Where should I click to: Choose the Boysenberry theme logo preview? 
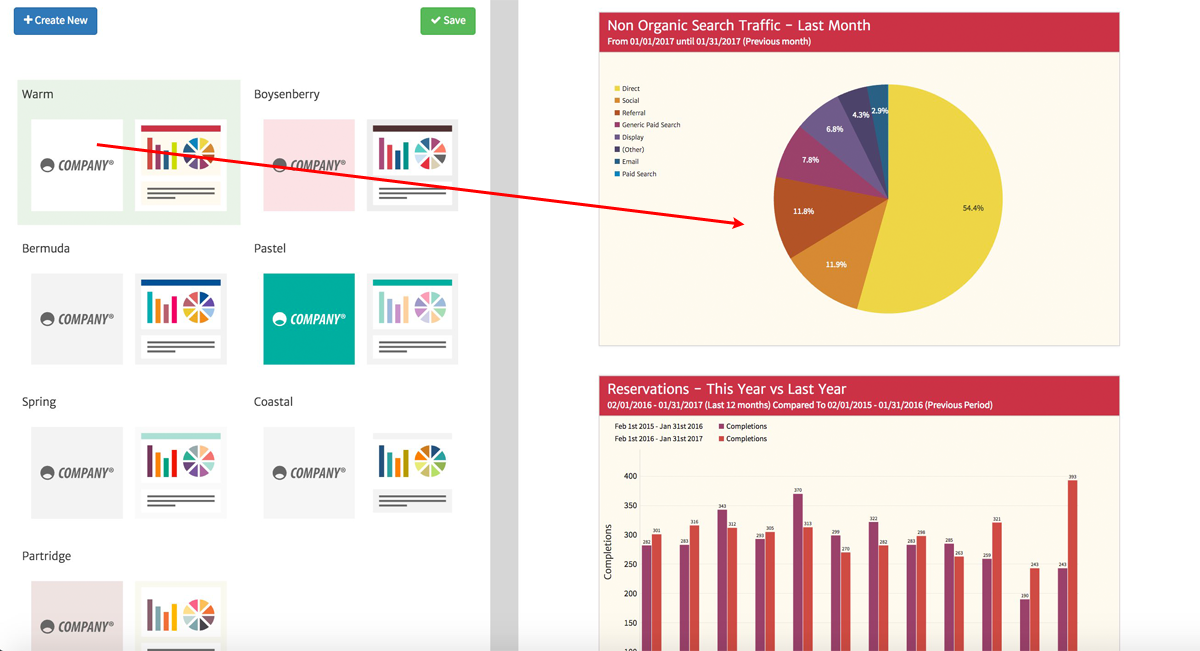[309, 165]
